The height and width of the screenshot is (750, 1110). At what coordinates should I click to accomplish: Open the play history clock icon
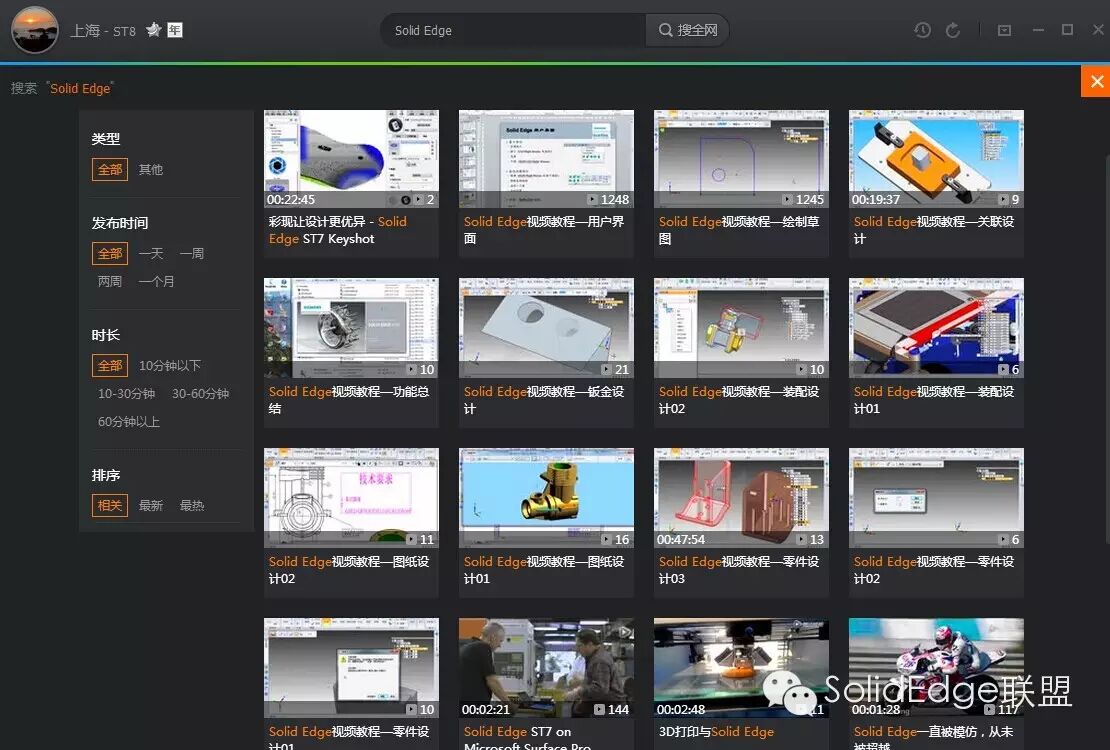(x=922, y=30)
